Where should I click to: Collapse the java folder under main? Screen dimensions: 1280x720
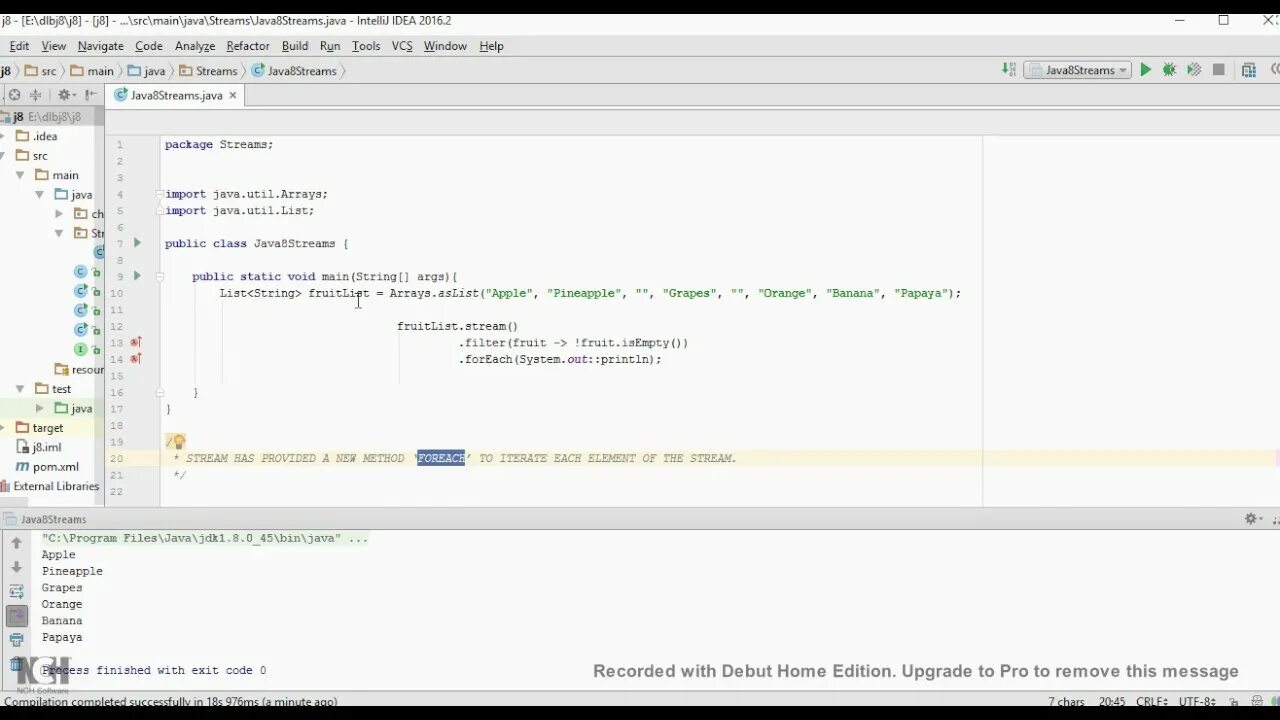click(39, 194)
